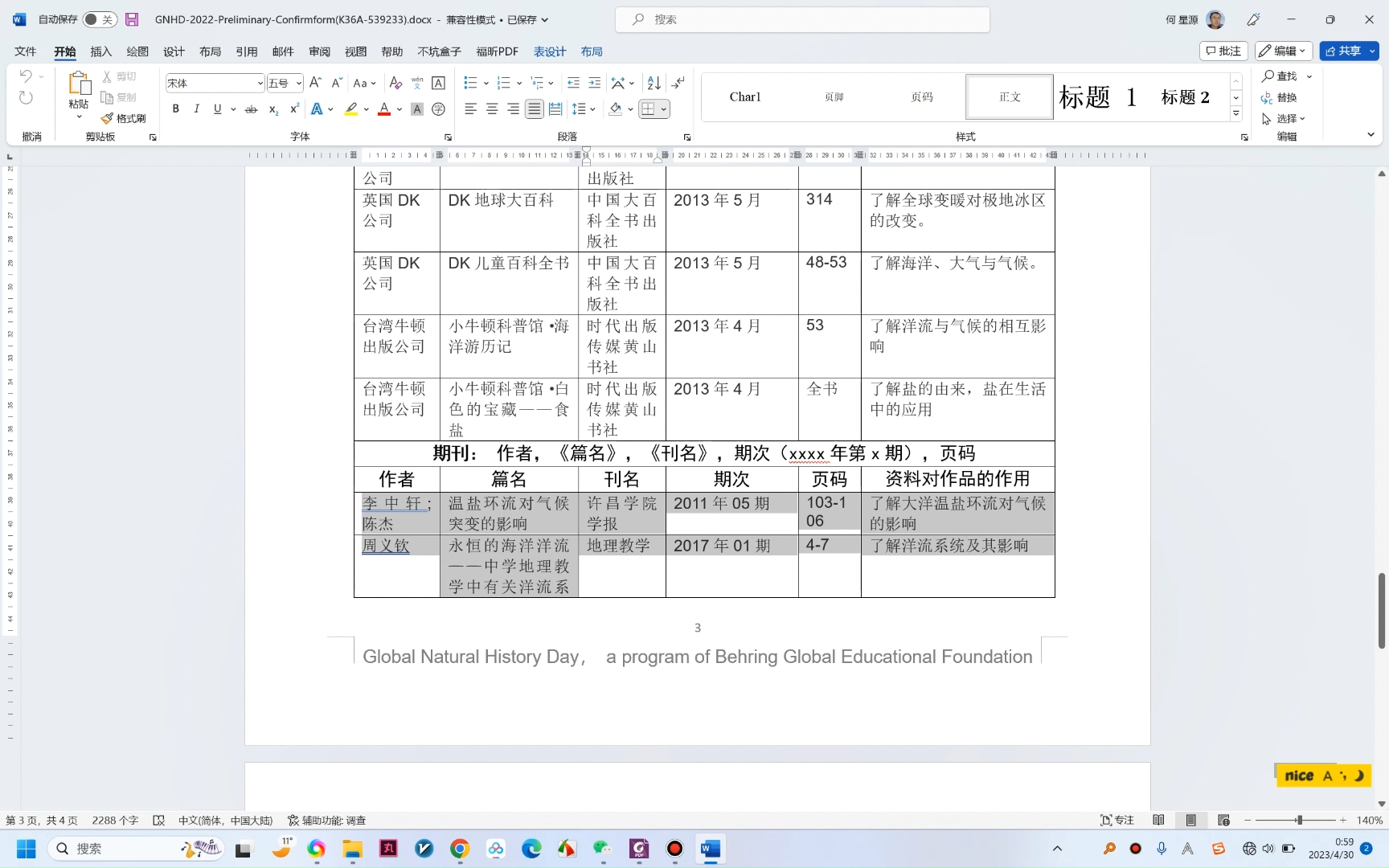This screenshot has height=868, width=1389.
Task: Open line spacing dropdown
Action: pos(584,108)
